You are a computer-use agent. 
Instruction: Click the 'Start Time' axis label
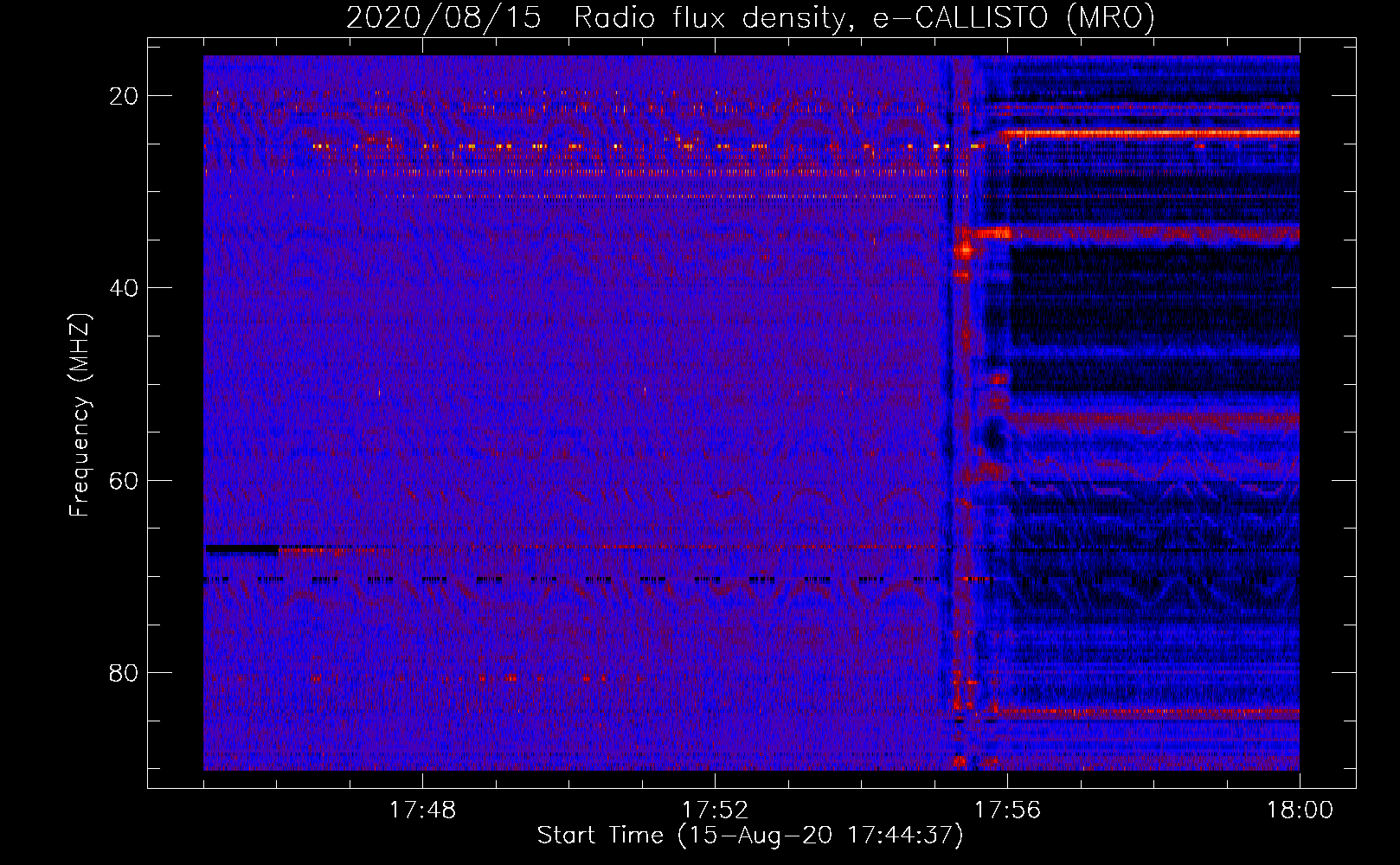click(x=749, y=836)
